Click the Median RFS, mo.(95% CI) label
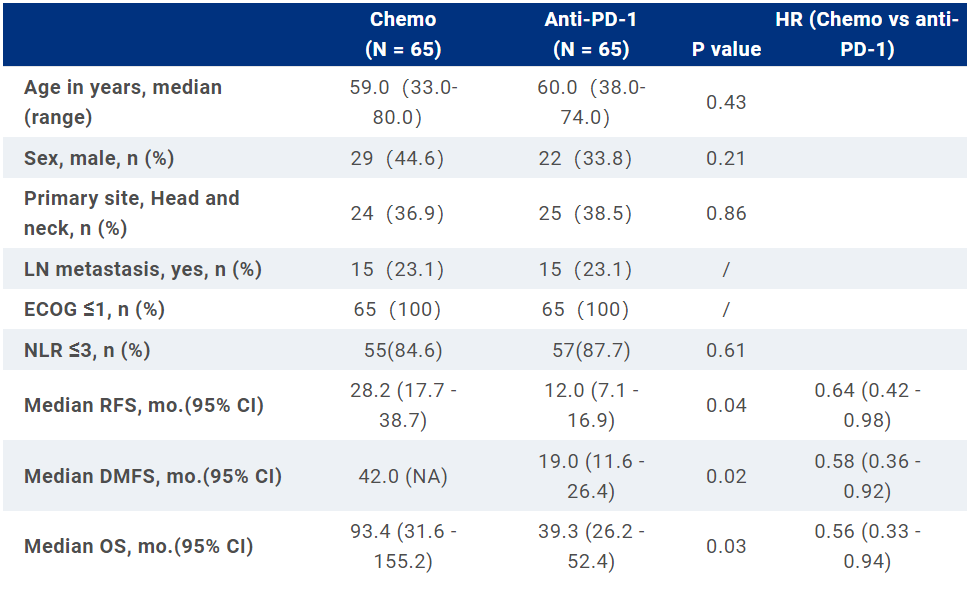972x589 pixels. pos(140,405)
